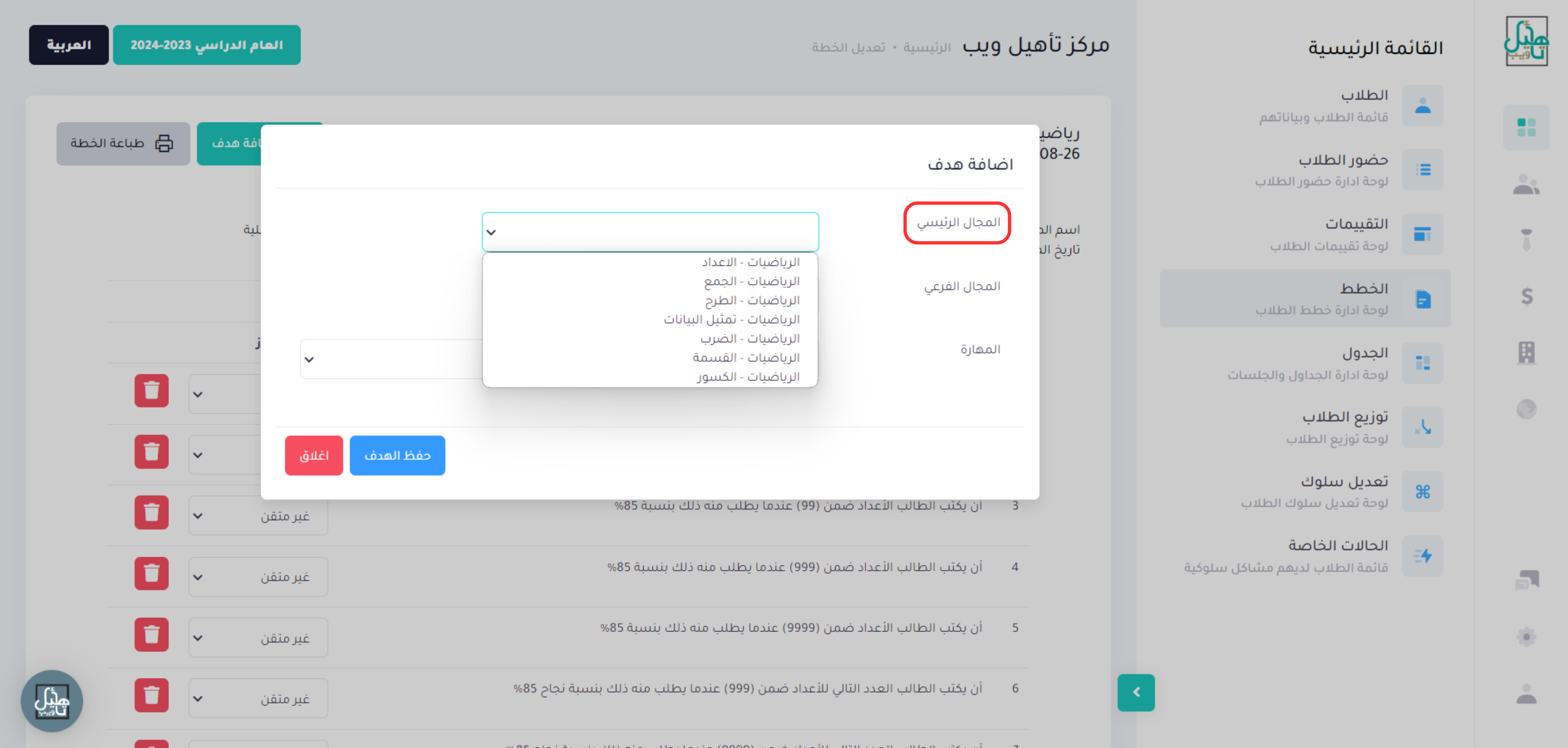Open الخطط menu entry
This screenshot has height=748, width=1568.
1305,299
